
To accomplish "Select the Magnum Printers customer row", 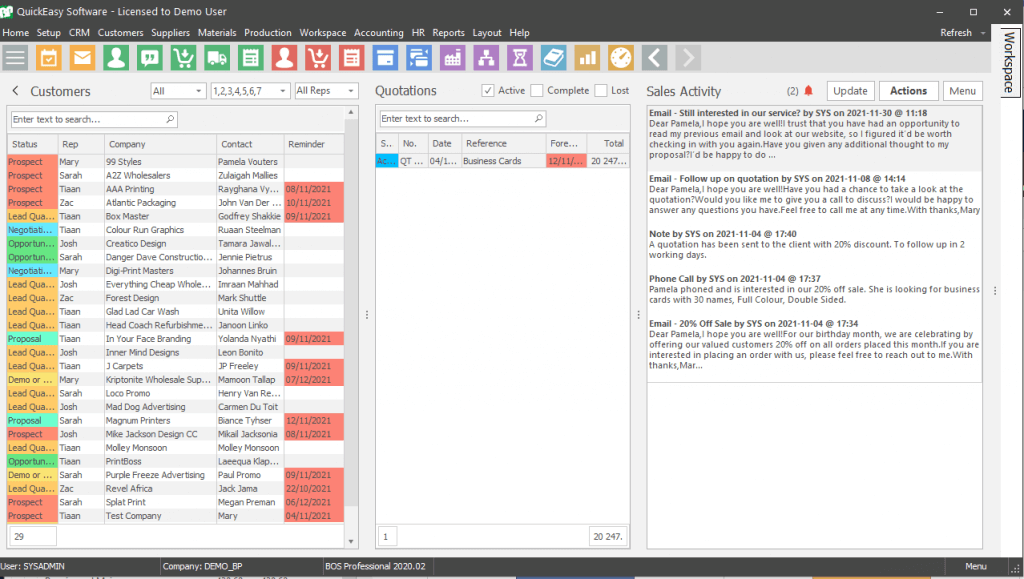I will point(176,420).
